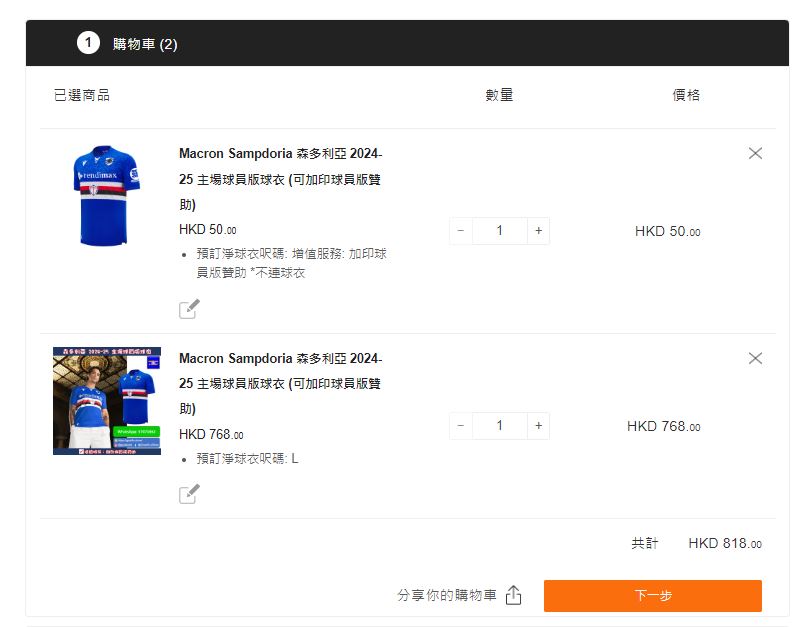Click the 數量 column heading
Viewport: 793px width, 627px height.
499,95
